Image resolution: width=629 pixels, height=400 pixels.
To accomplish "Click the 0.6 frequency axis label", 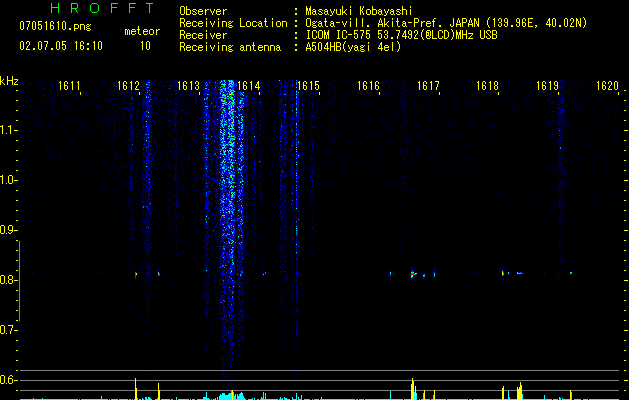I will coord(7,380).
